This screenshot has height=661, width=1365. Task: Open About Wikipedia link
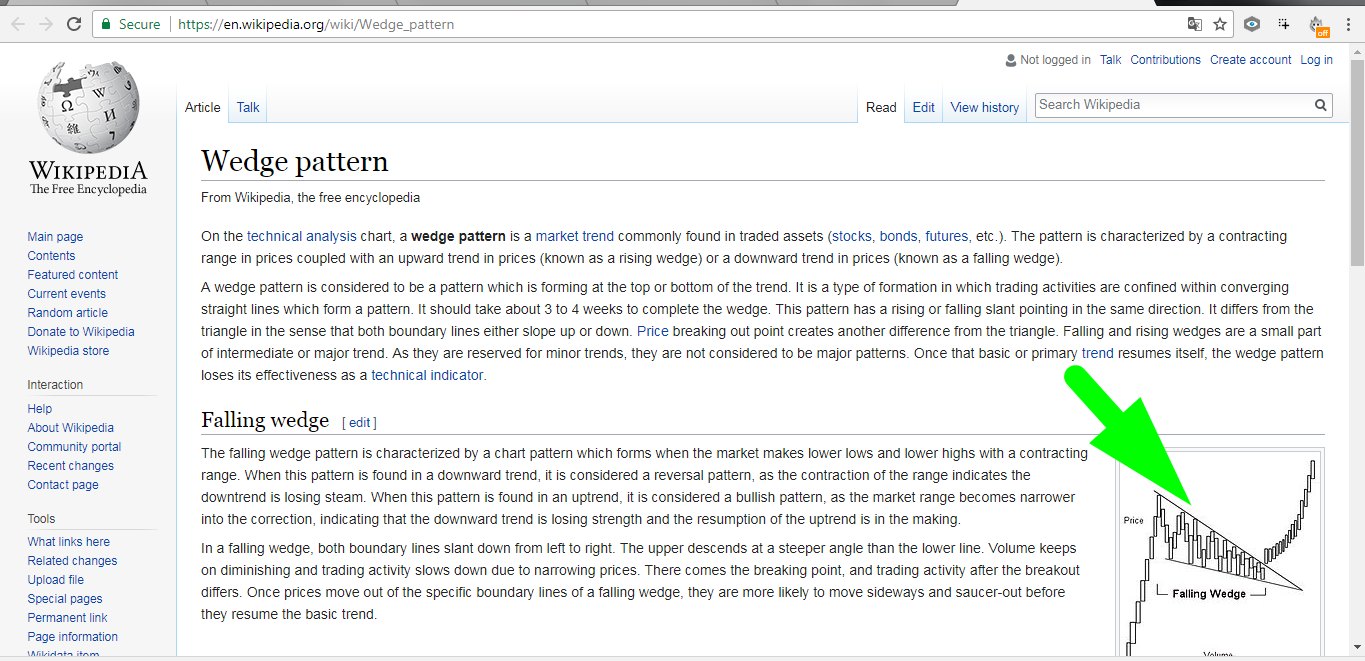[71, 428]
